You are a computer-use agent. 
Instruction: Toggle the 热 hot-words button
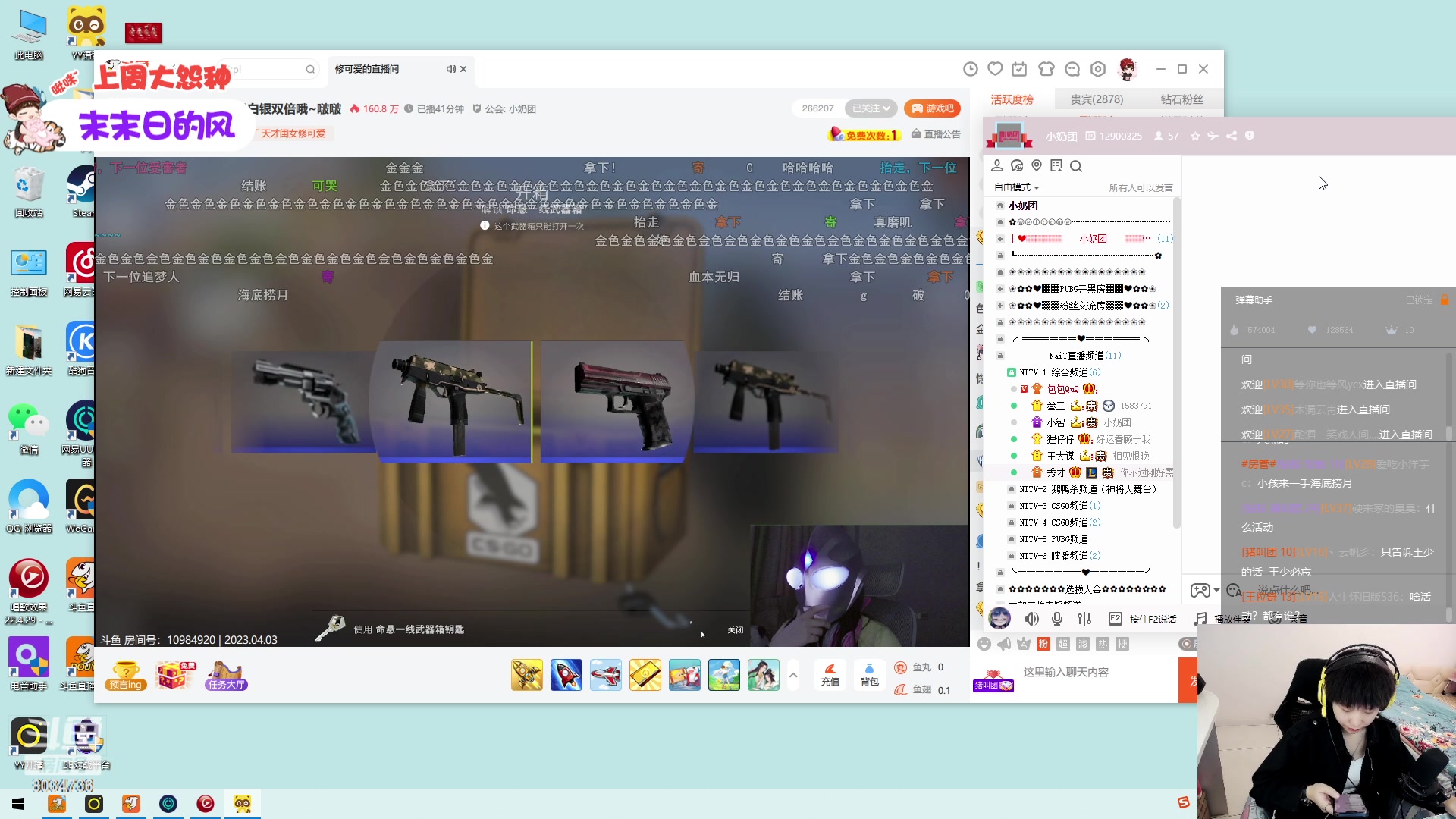click(1103, 644)
